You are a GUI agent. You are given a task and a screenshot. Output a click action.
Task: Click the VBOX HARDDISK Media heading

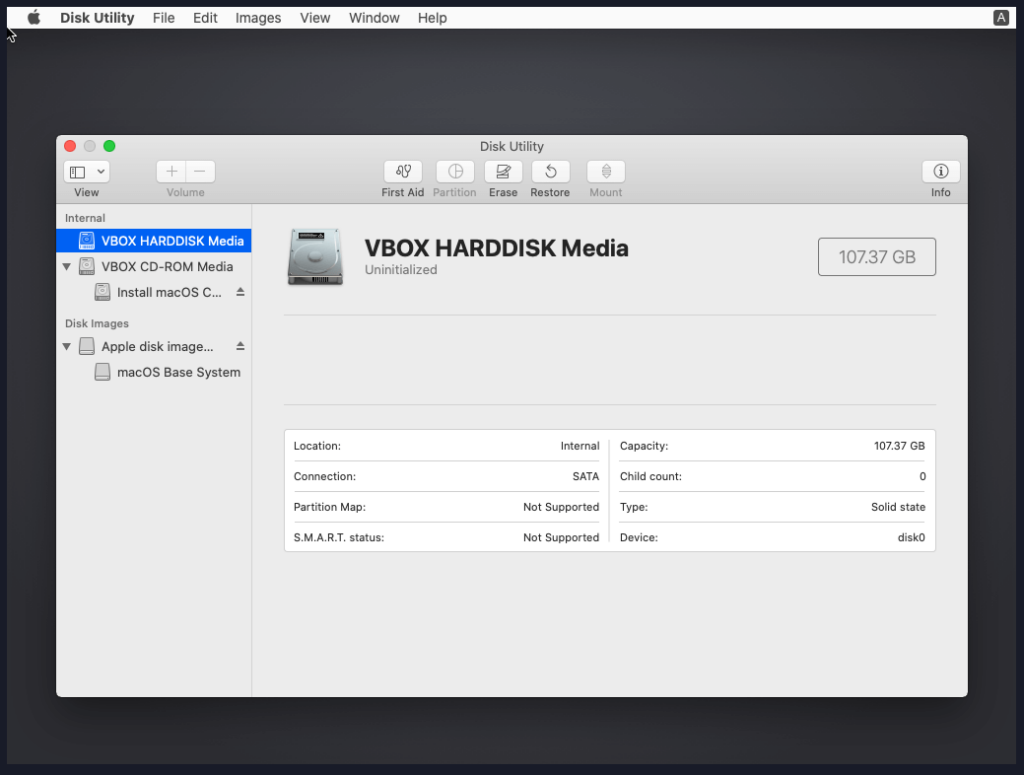(496, 248)
